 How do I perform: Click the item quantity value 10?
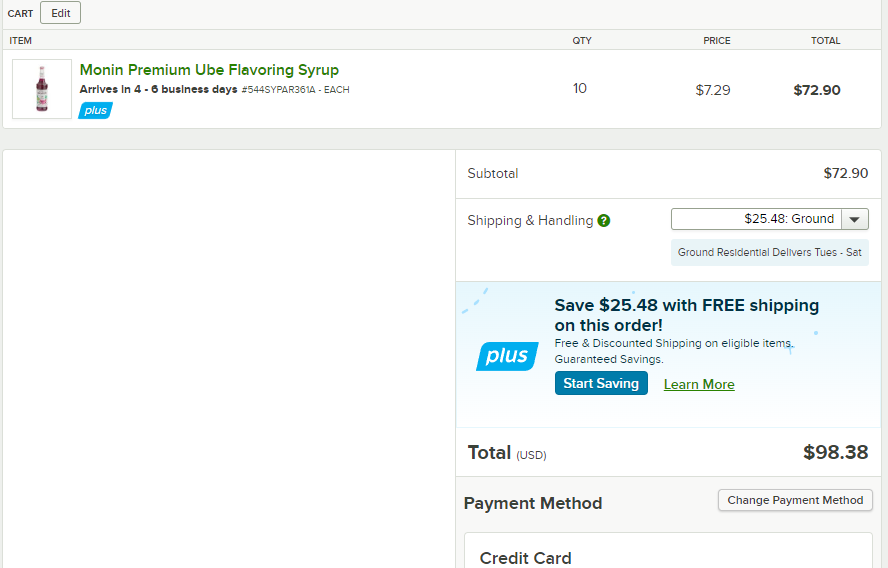click(x=579, y=88)
